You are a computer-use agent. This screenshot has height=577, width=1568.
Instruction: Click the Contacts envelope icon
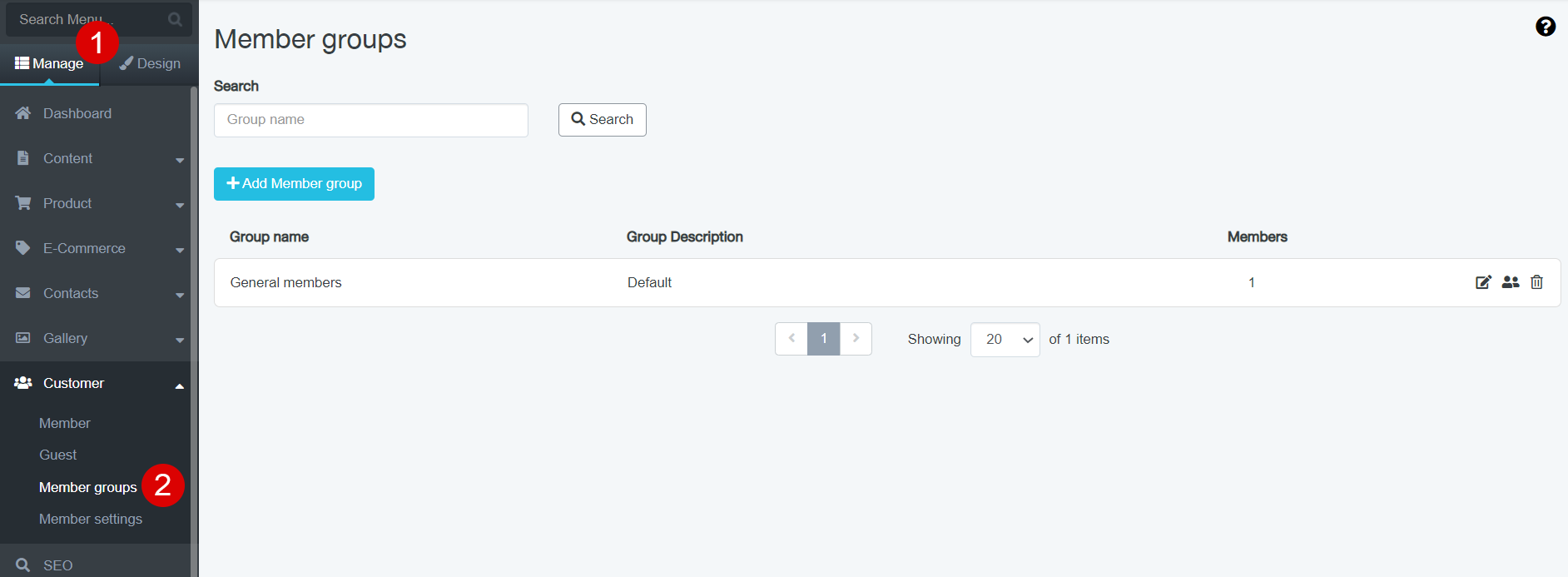pyautogui.click(x=23, y=293)
